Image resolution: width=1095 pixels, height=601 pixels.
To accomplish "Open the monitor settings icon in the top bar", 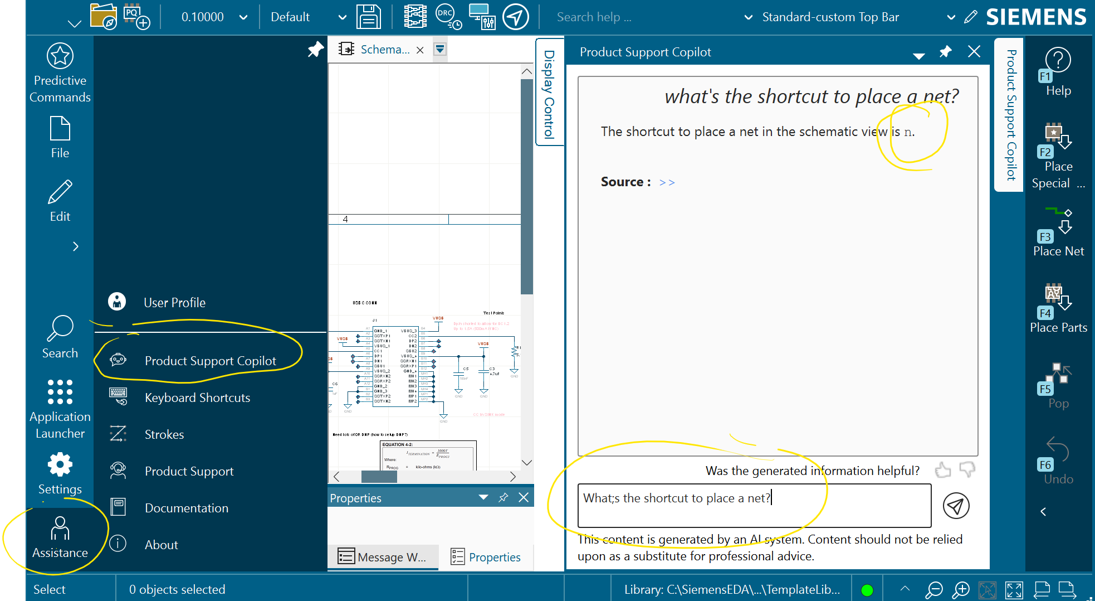I will (482, 16).
